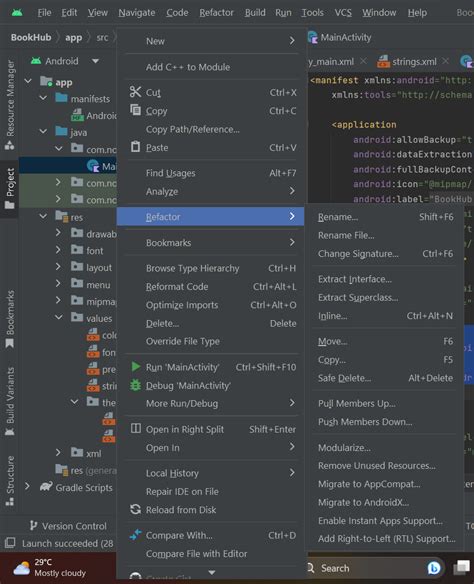The image size is (474, 584).
Task: Collapse the manifests folder
Action: click(x=44, y=98)
